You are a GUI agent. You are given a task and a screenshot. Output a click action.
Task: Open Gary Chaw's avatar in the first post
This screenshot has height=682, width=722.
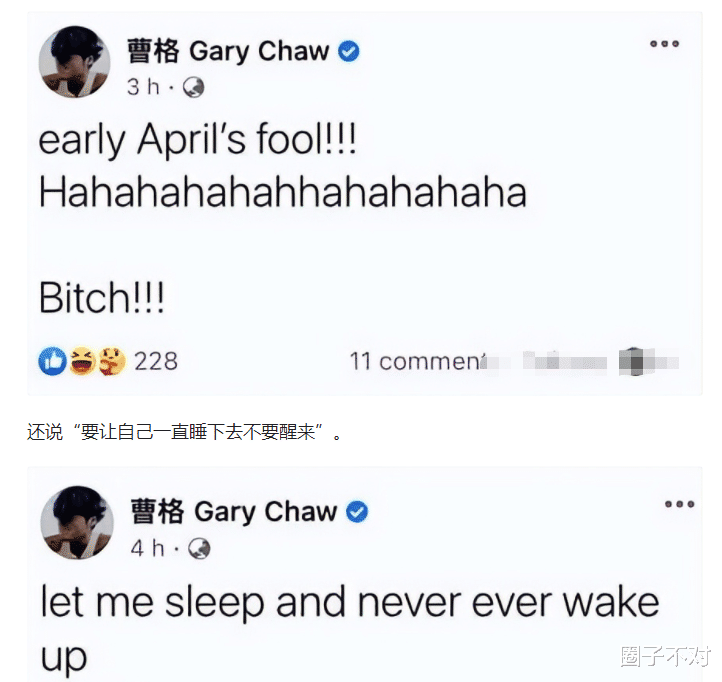[x=74, y=62]
